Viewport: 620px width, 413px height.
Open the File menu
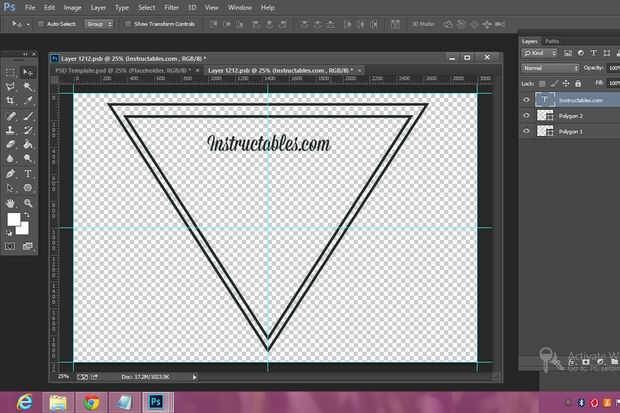tap(30, 8)
